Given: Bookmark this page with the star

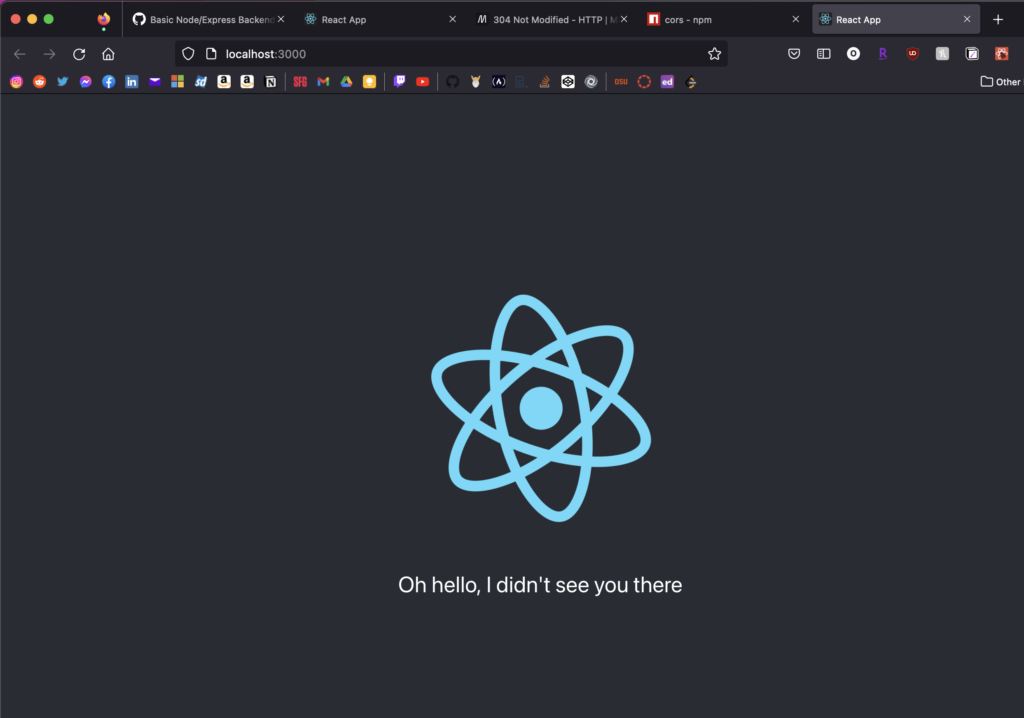Looking at the screenshot, I should [714, 54].
